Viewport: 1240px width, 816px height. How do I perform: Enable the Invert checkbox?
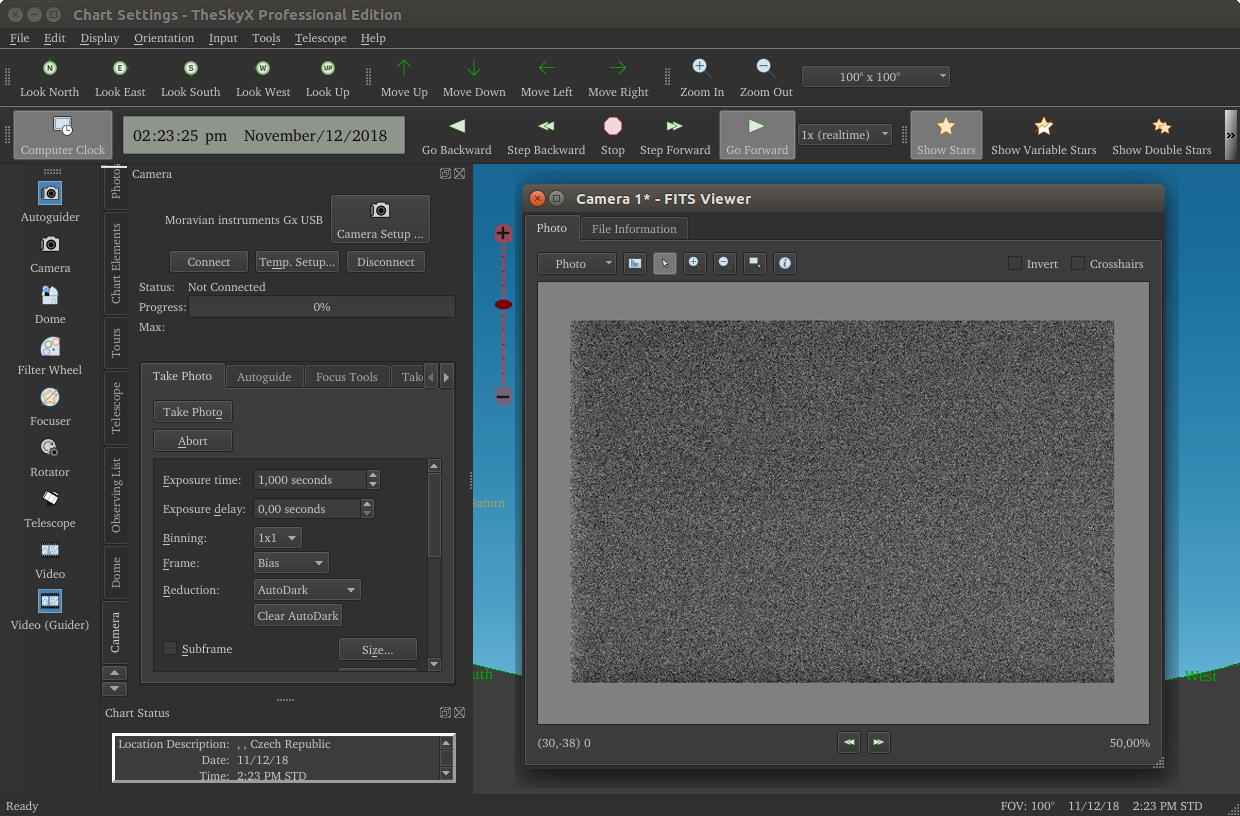[1015, 264]
